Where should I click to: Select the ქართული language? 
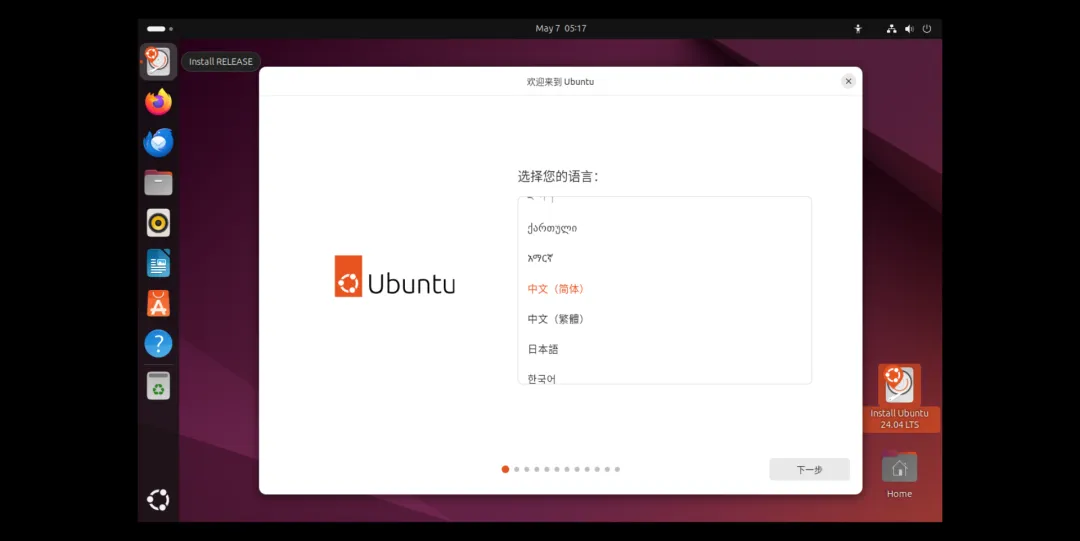(665, 228)
